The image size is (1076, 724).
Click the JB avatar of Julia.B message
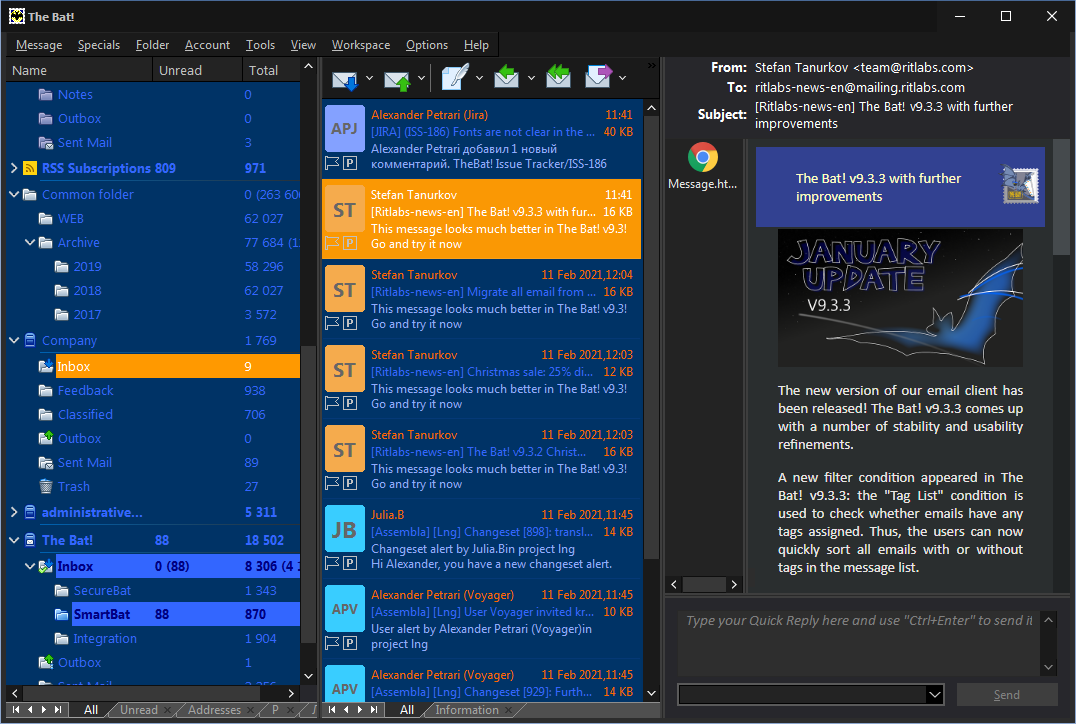click(x=344, y=529)
